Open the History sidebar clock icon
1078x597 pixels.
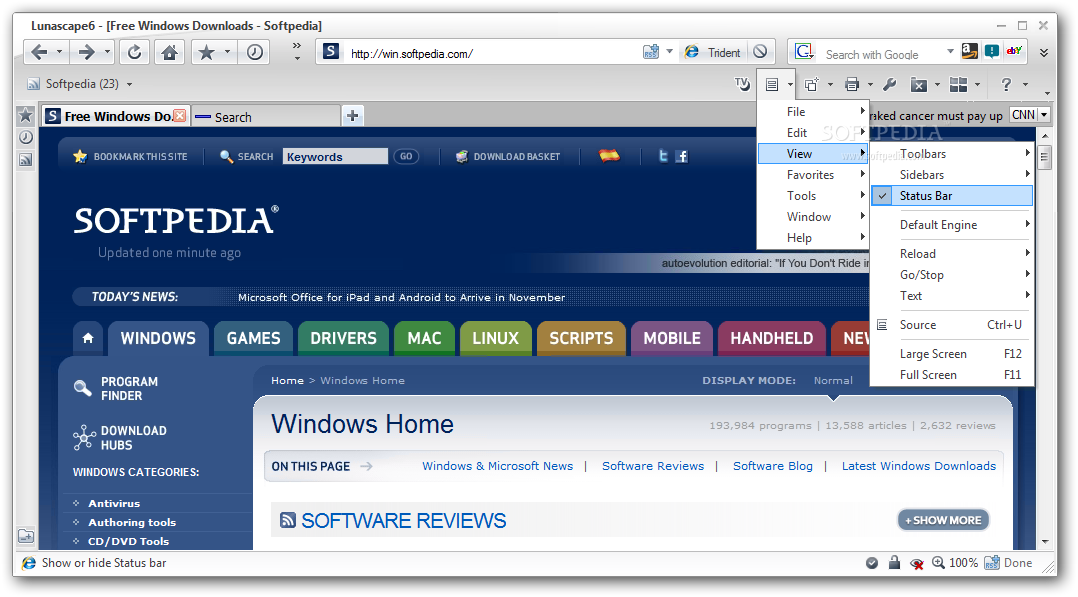coord(25,138)
